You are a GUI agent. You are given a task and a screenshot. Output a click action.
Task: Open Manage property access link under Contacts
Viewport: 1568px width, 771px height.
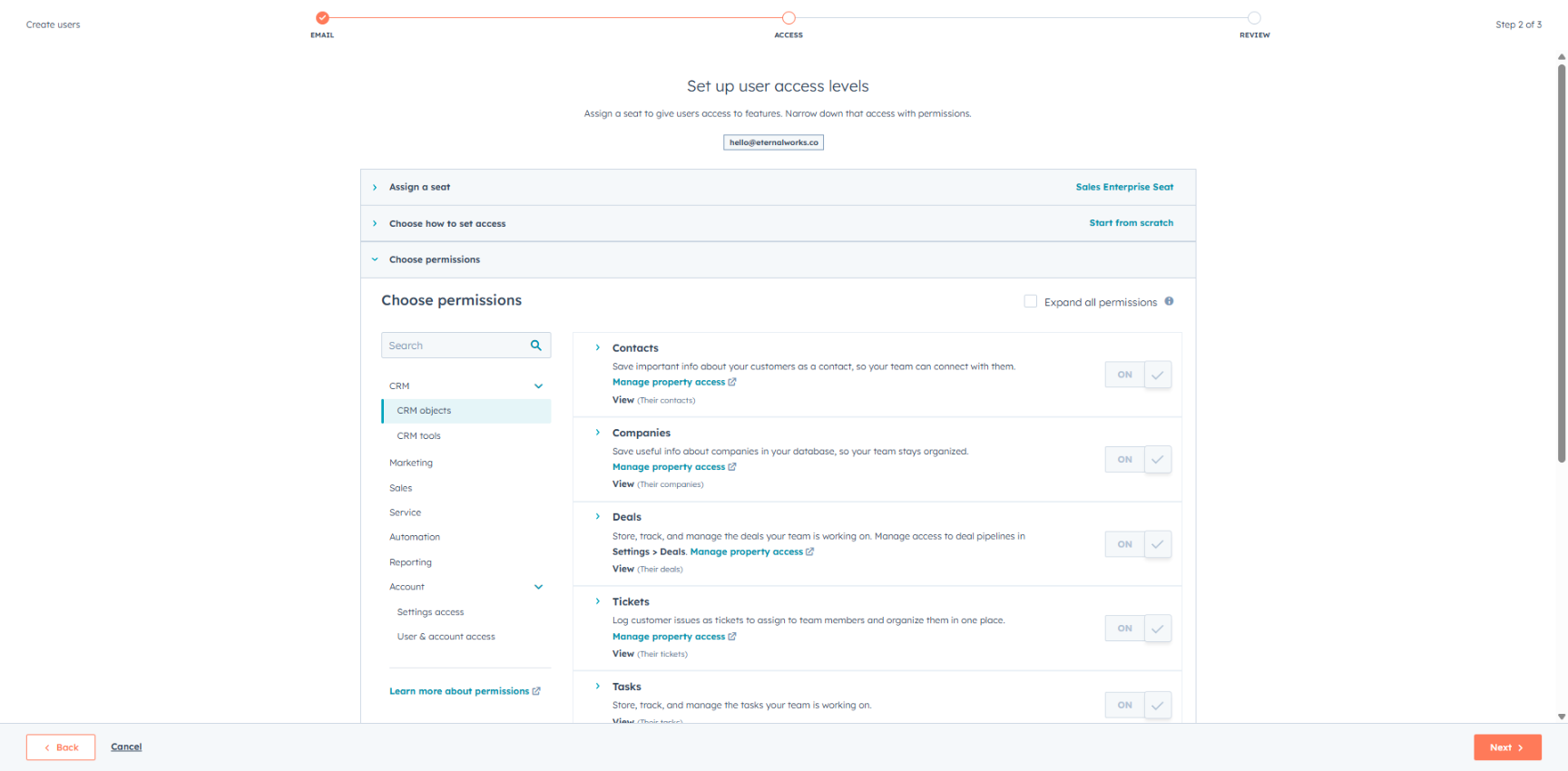click(x=668, y=382)
